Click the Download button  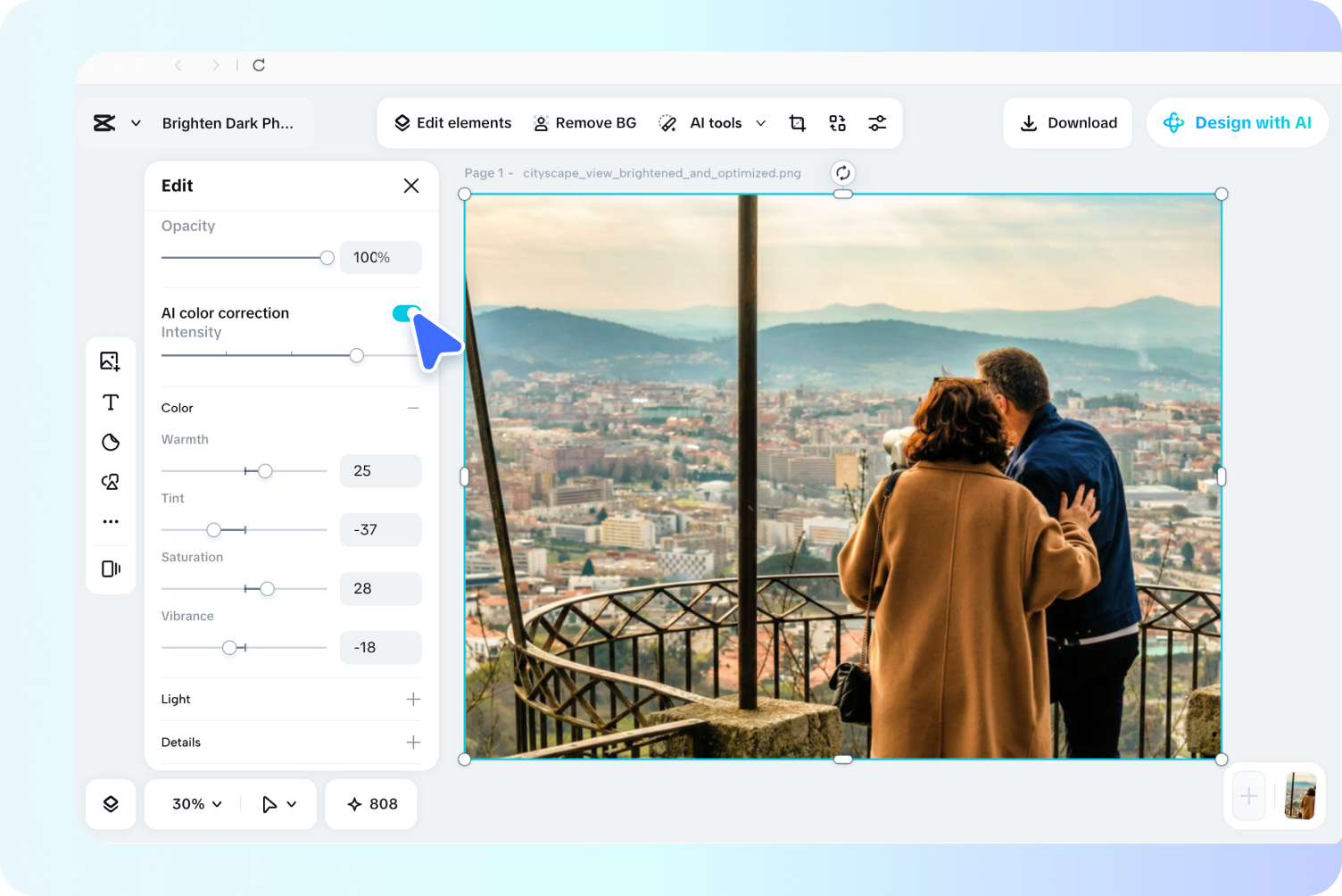(1067, 122)
